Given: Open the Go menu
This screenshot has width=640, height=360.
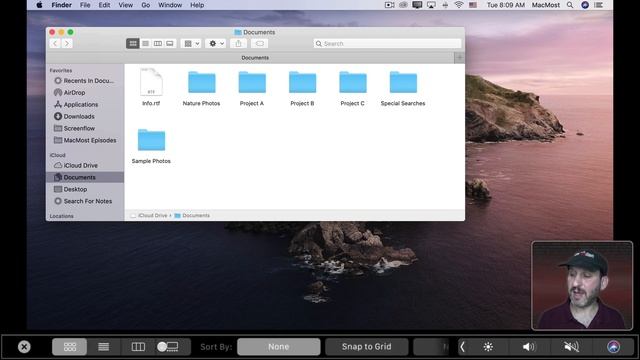Looking at the screenshot, I should coord(146,5).
